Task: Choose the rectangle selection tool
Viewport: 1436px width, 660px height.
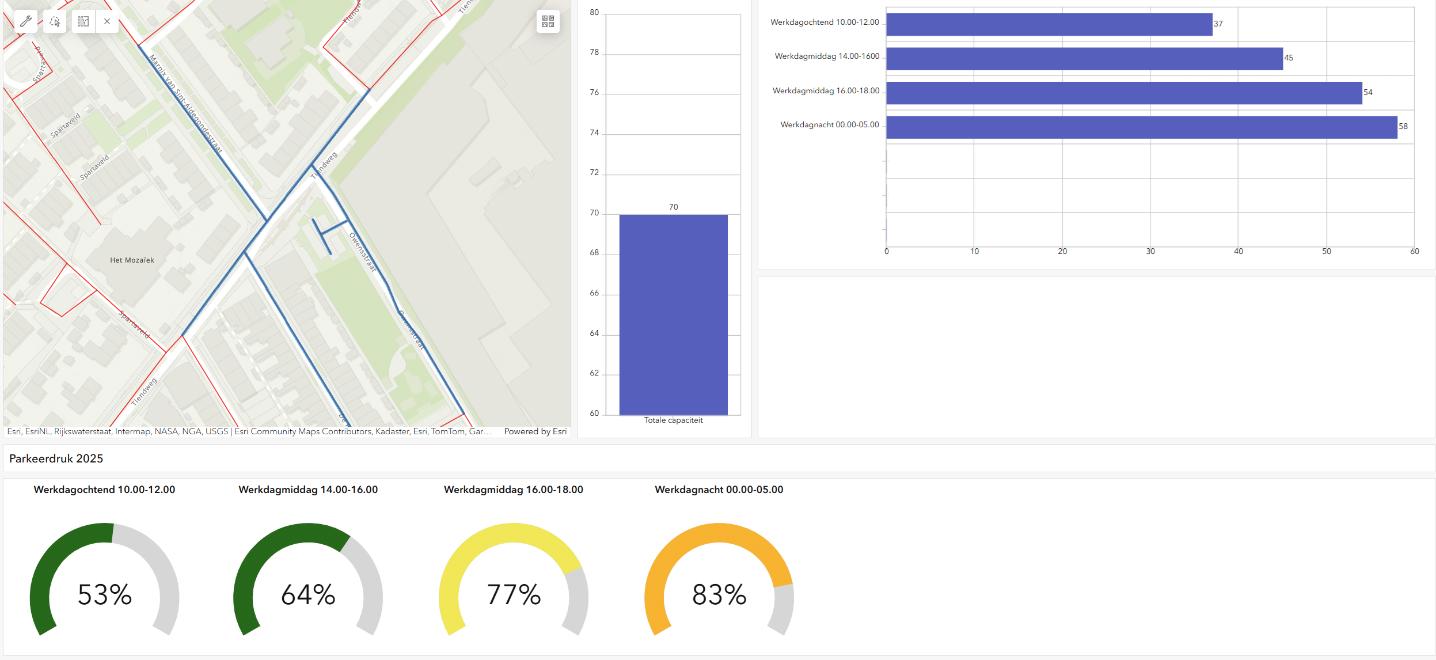Action: pos(83,21)
